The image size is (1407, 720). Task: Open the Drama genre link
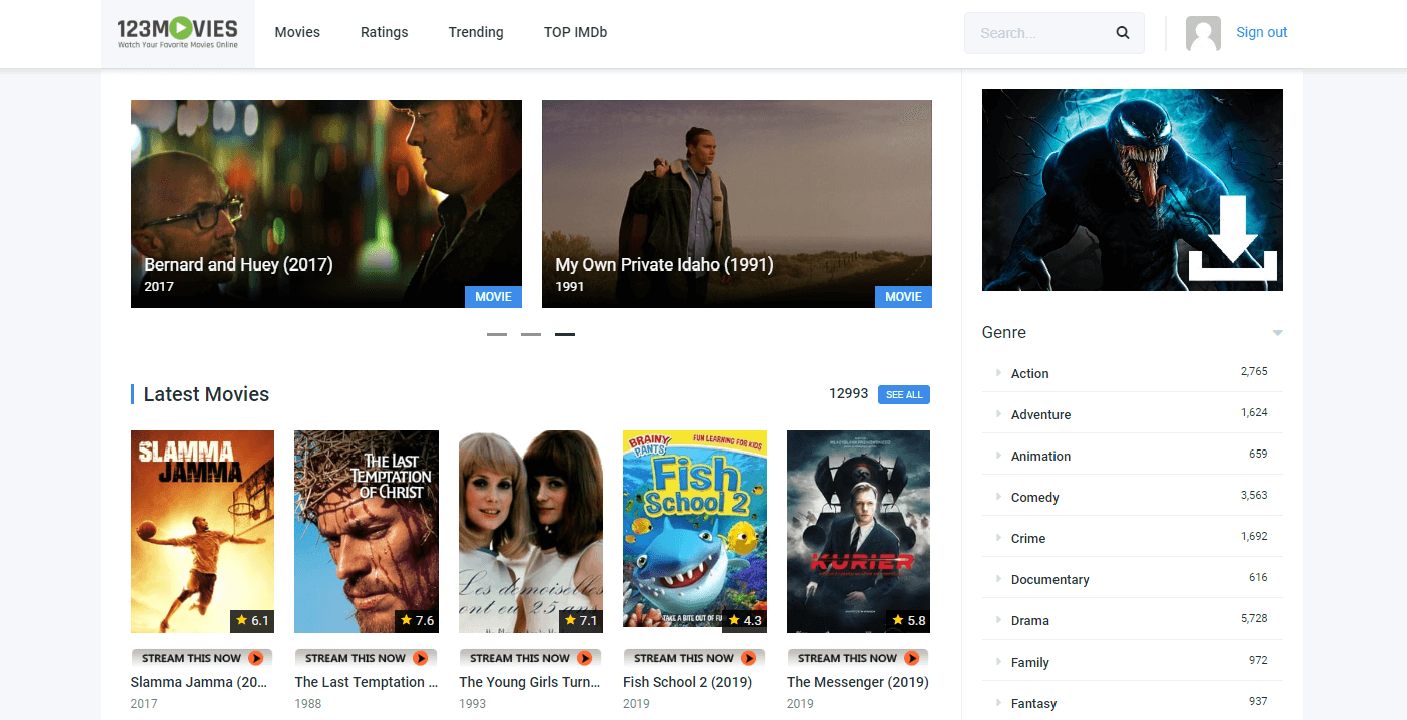pyautogui.click(x=1029, y=620)
